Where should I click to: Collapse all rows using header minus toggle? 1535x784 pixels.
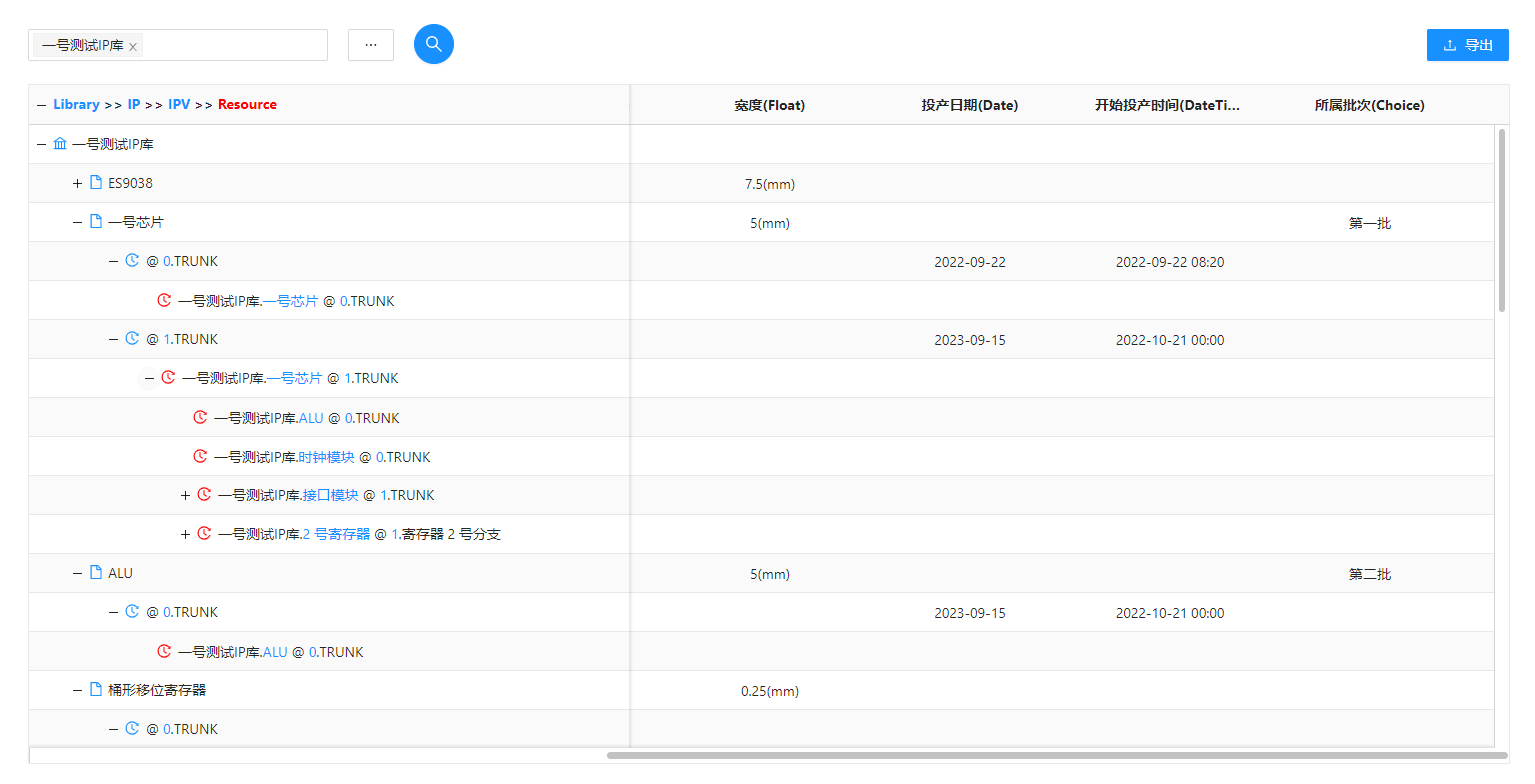pos(41,105)
